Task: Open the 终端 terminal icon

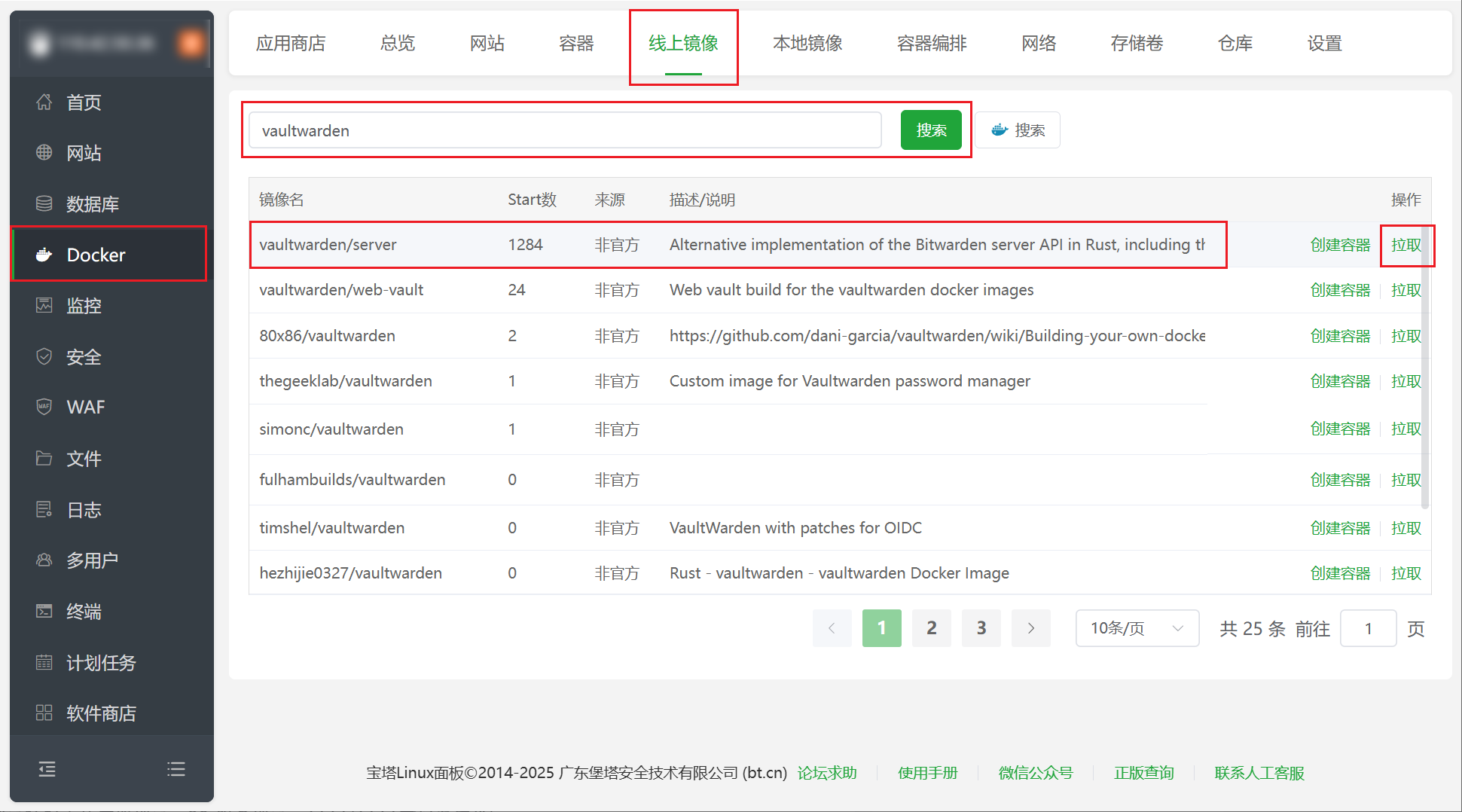Action: click(44, 611)
